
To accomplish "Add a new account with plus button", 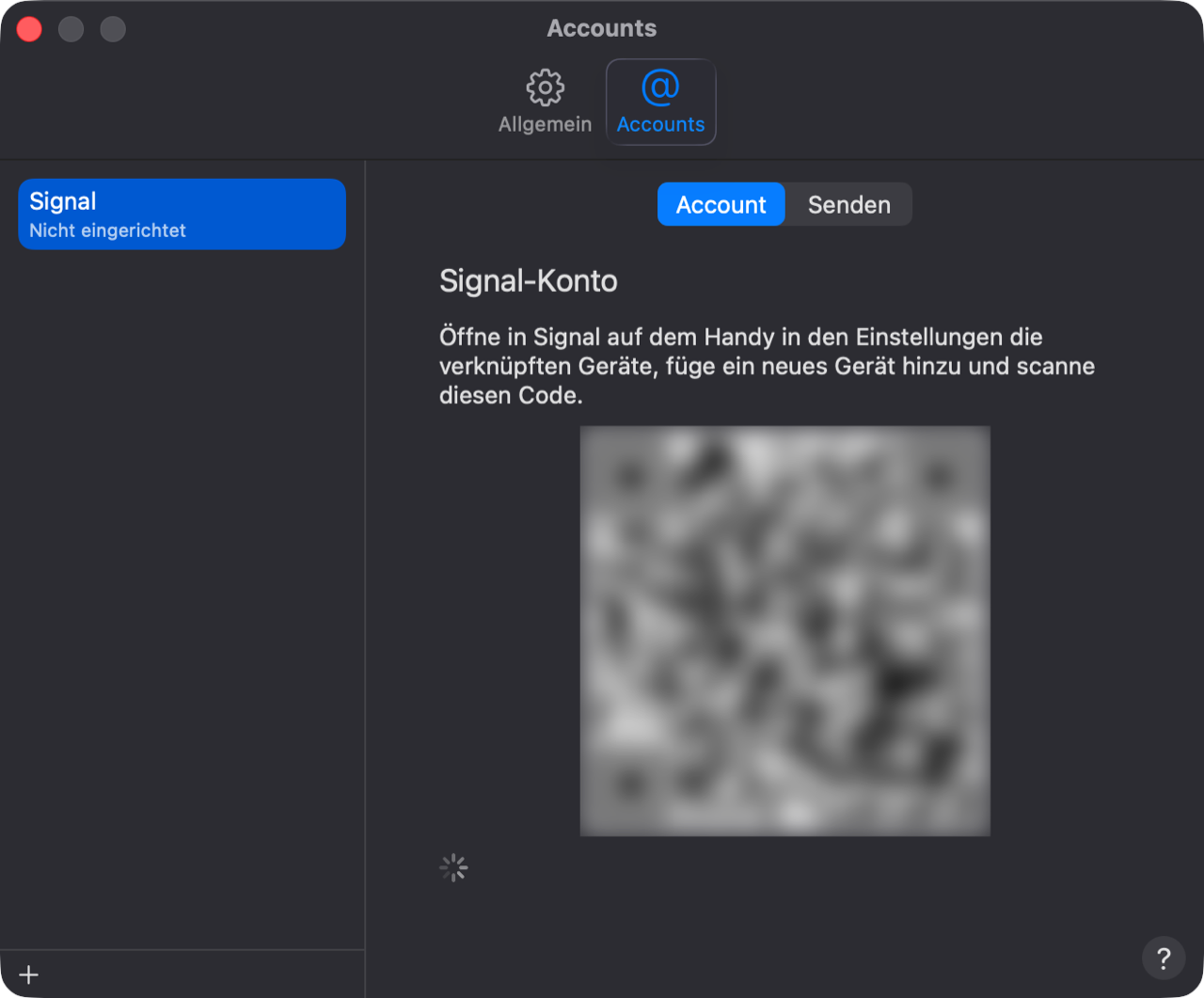I will (29, 974).
